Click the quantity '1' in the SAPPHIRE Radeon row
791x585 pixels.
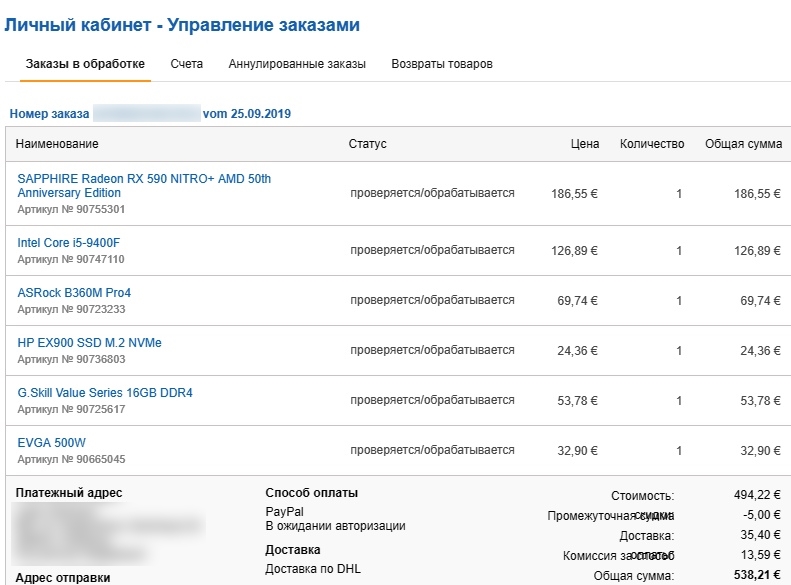click(679, 194)
